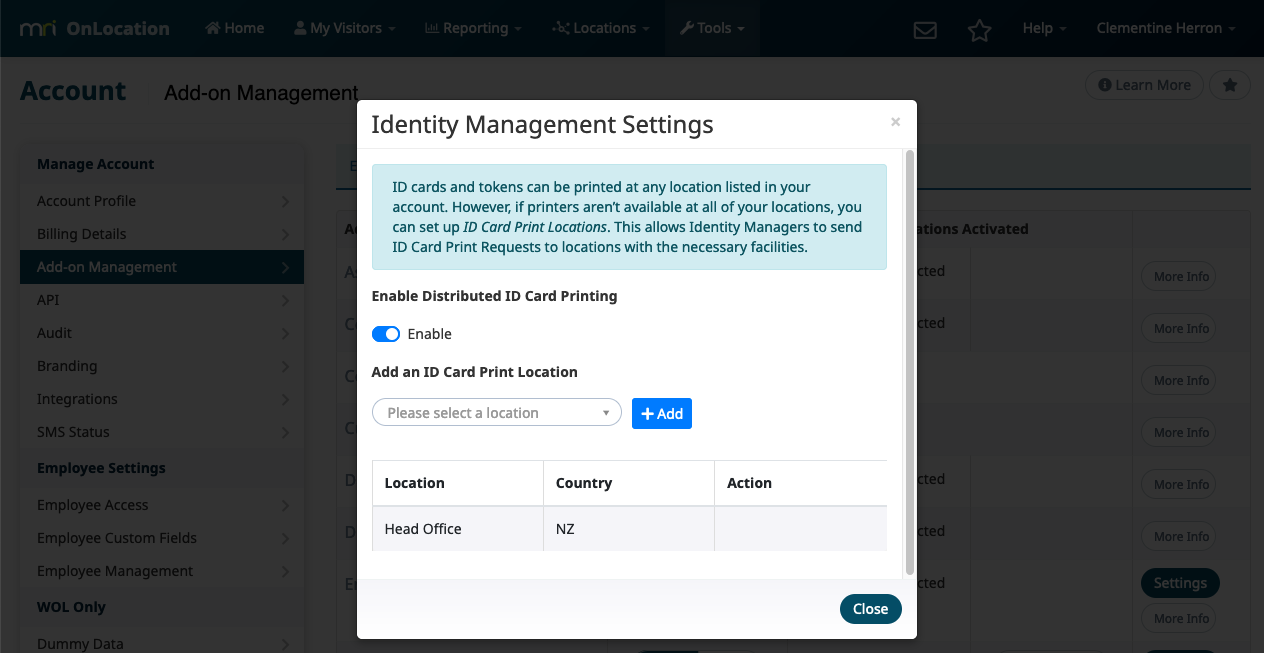Open the 'Please select a location' dropdown
Viewport: 1264px width, 653px height.
496,412
